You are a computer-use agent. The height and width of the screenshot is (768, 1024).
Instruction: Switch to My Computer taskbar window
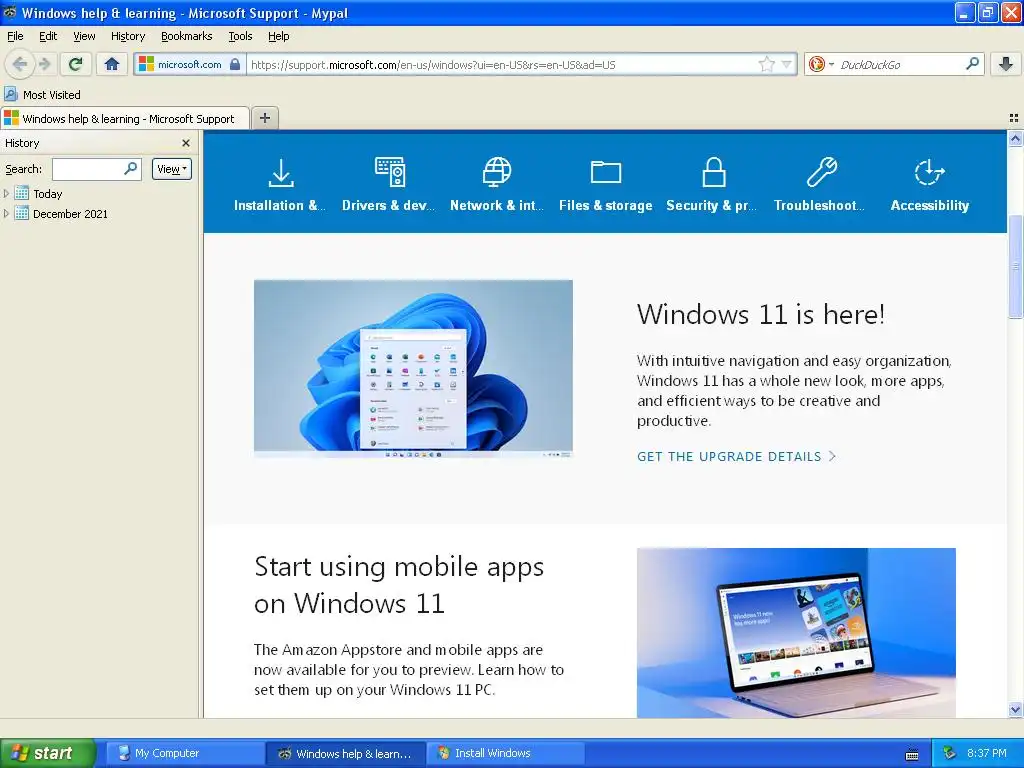click(x=185, y=753)
